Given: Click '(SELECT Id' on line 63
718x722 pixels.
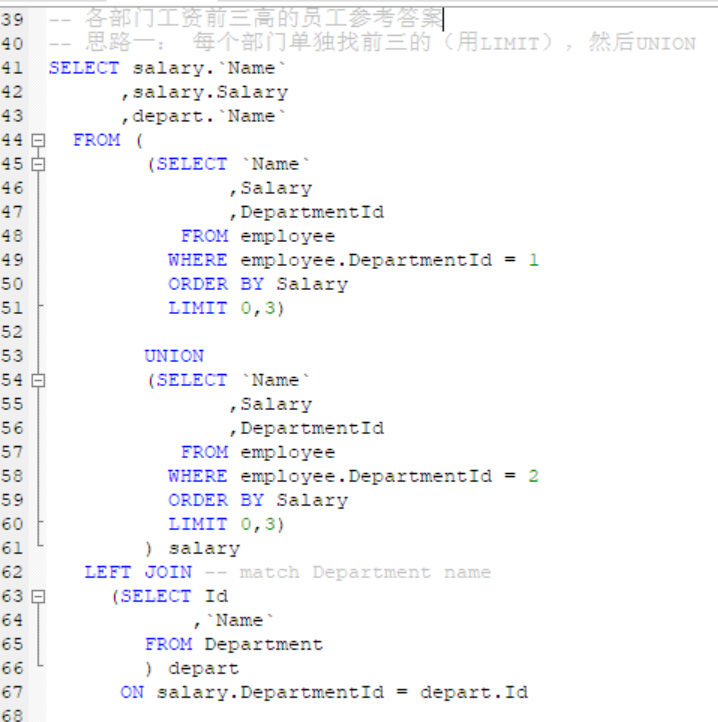Looking at the screenshot, I should (x=170, y=597).
